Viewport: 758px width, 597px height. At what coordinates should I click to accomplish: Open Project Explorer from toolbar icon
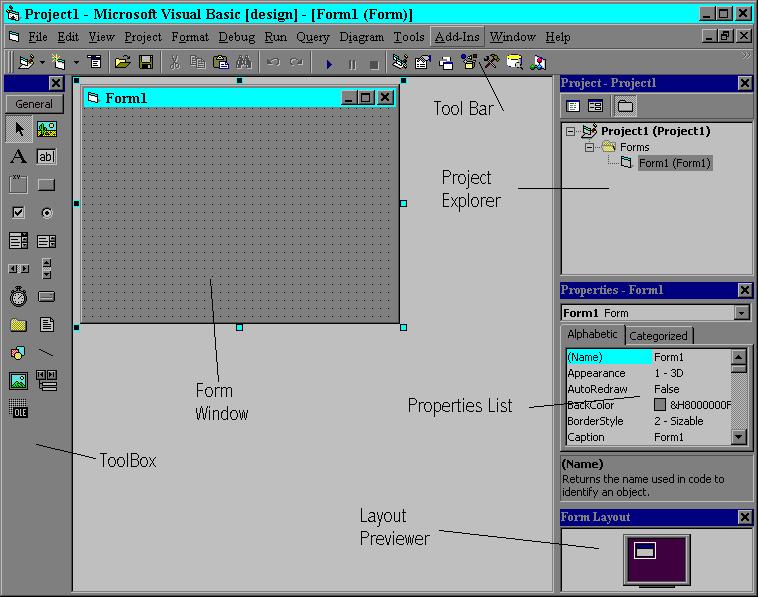coord(400,62)
